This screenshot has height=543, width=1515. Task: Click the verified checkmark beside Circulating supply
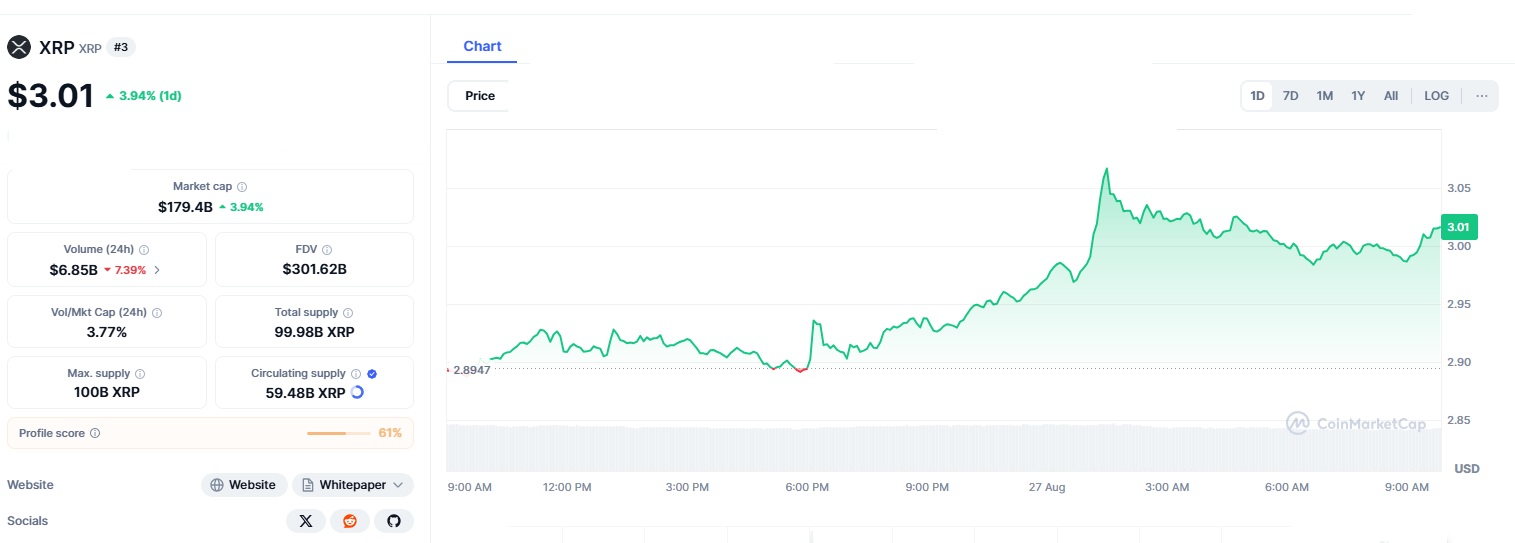pyautogui.click(x=372, y=374)
